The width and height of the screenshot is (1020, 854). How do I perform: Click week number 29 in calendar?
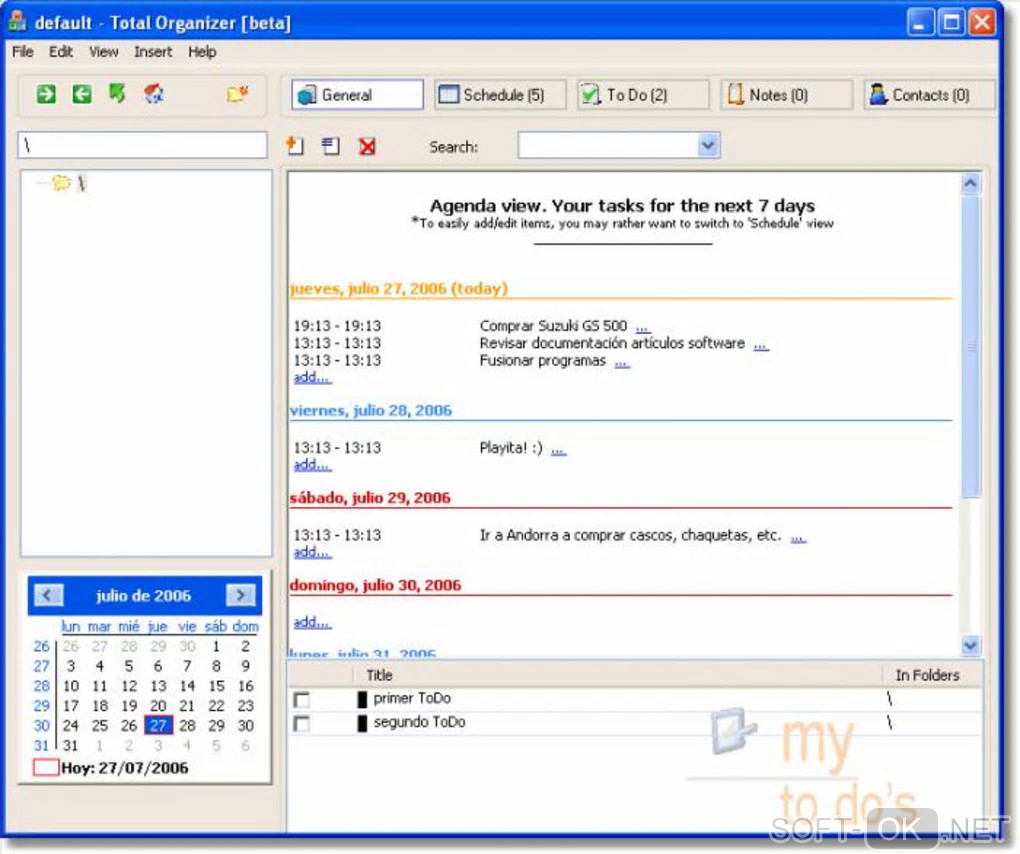coord(42,706)
